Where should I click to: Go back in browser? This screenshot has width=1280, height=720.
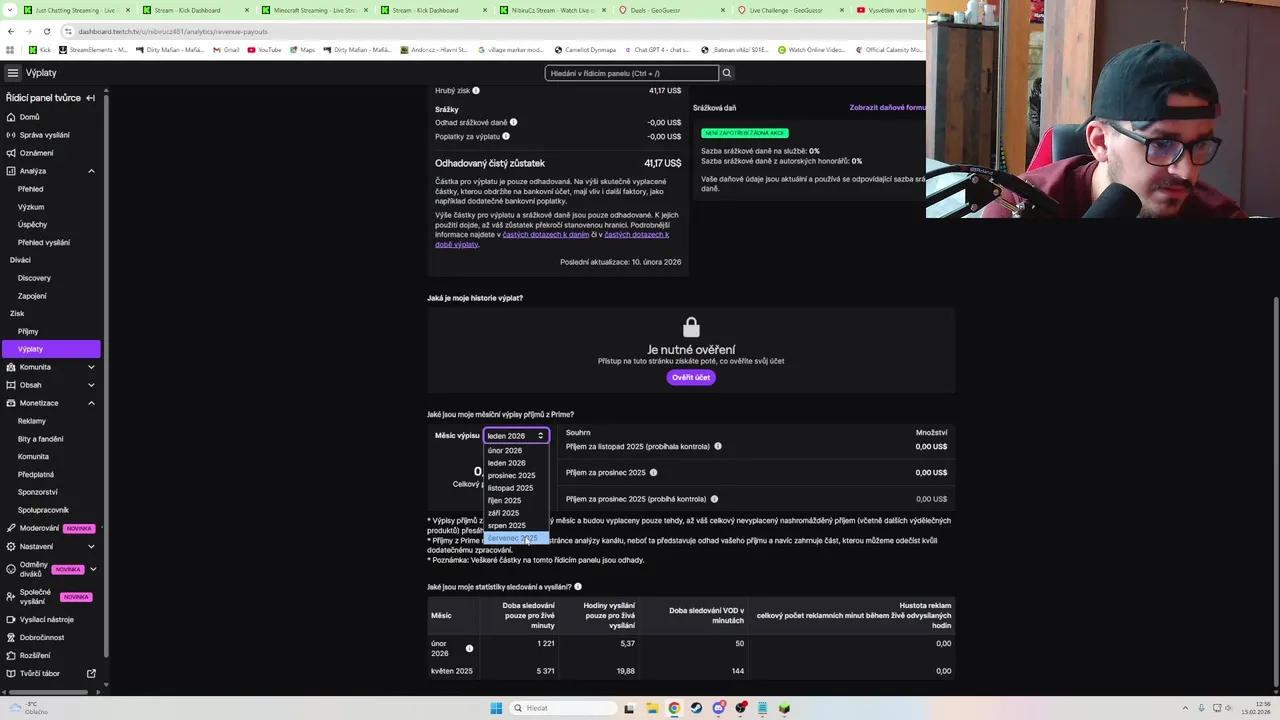[x=10, y=31]
